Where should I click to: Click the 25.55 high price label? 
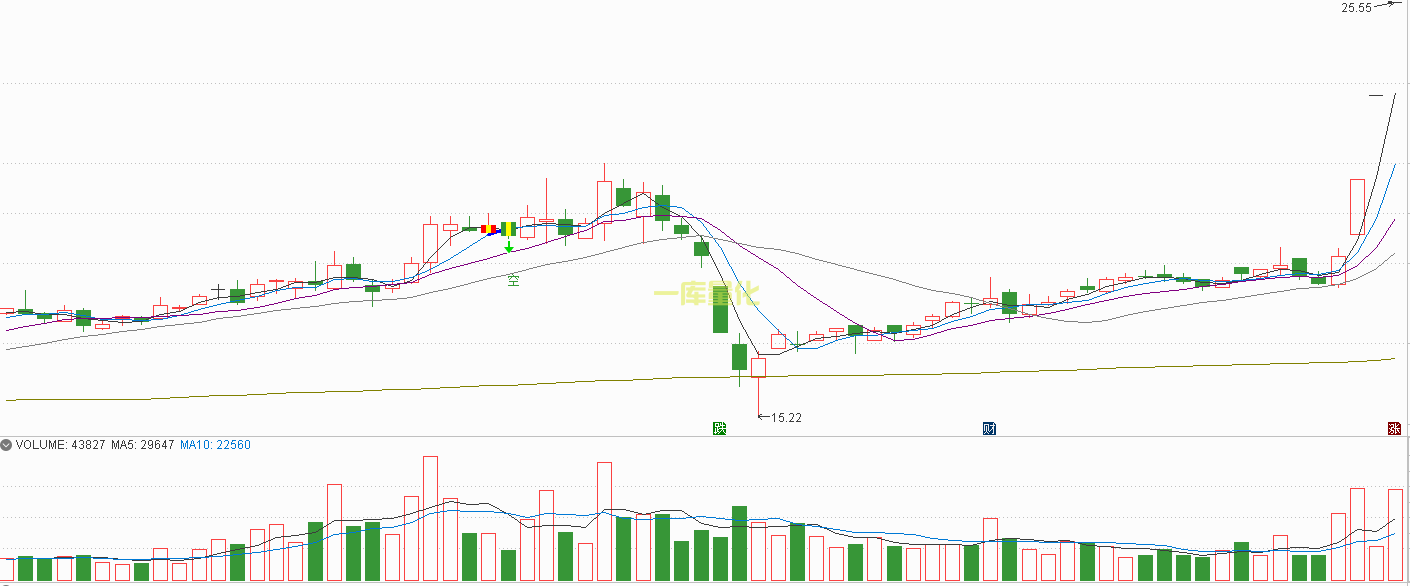tap(1356, 8)
